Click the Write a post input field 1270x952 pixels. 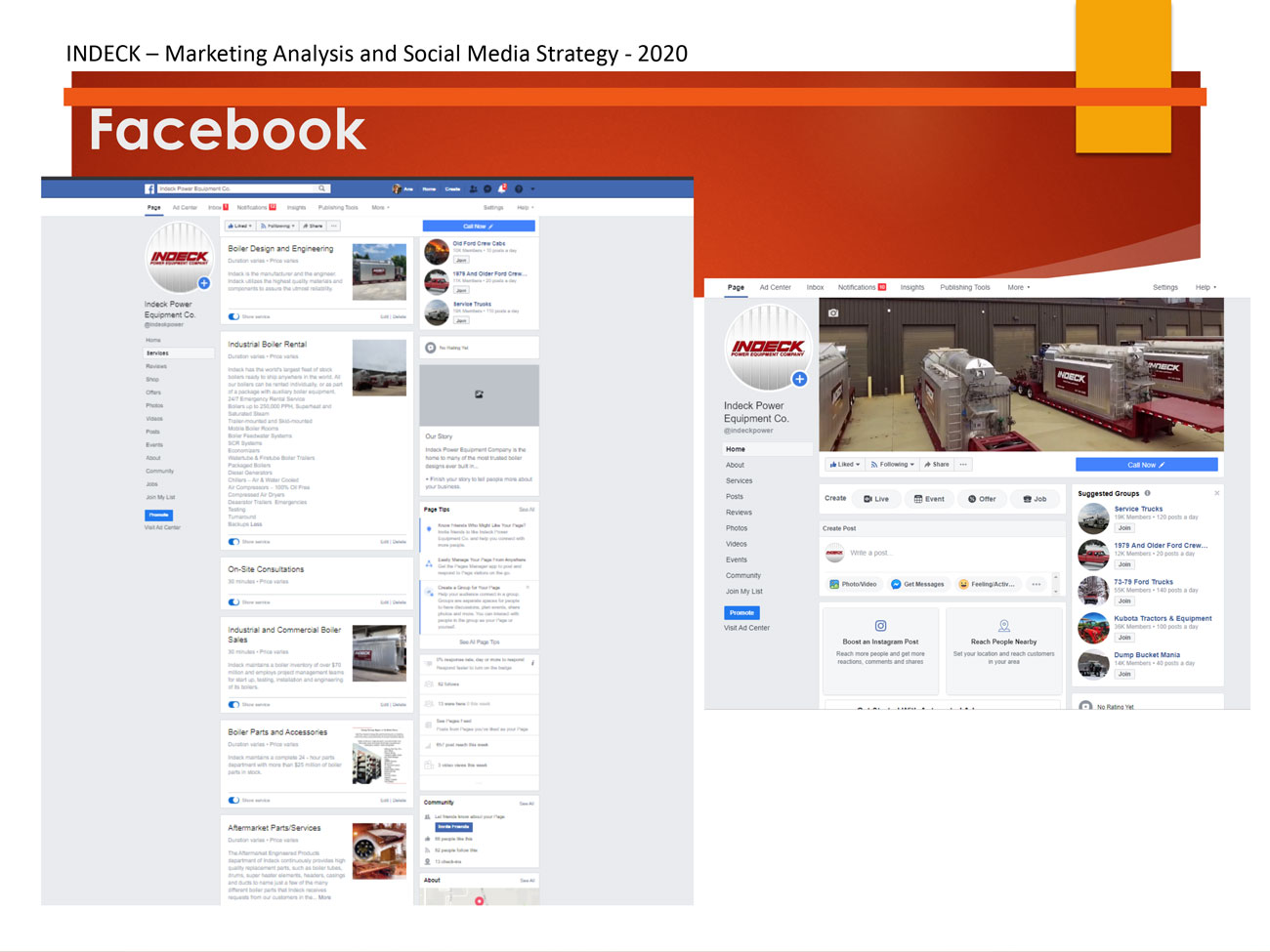point(938,553)
